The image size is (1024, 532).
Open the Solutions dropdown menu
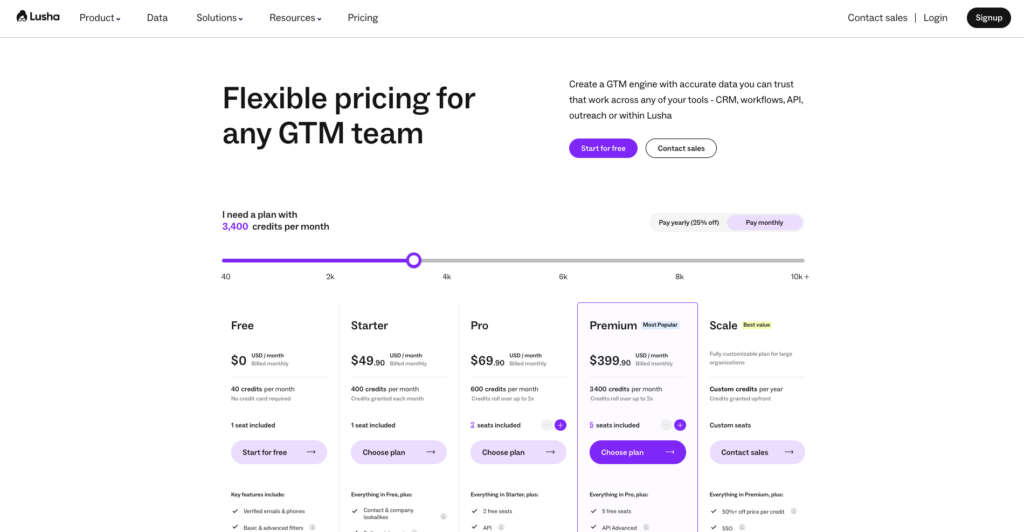(219, 18)
